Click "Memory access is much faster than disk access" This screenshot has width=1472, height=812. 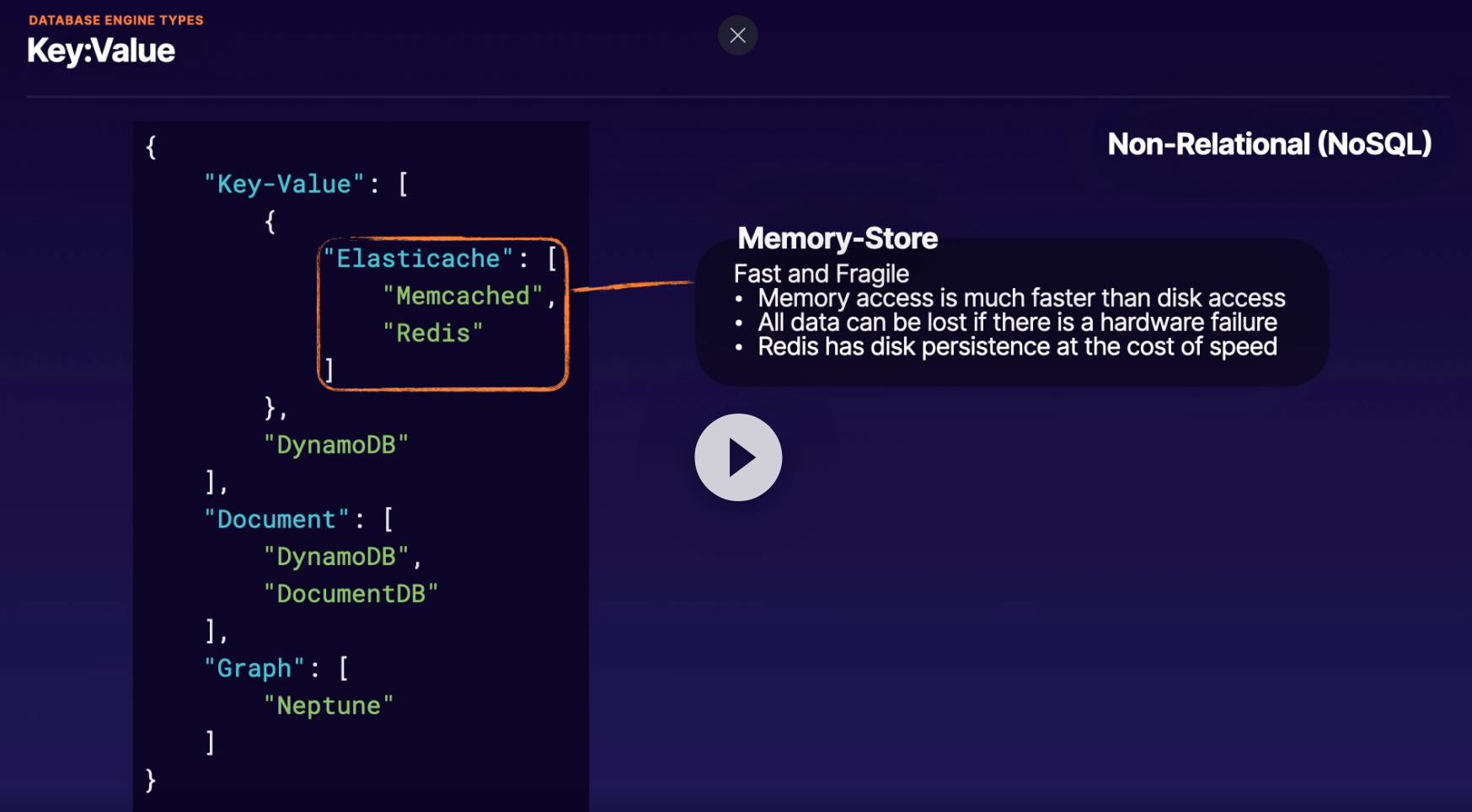click(x=1021, y=298)
